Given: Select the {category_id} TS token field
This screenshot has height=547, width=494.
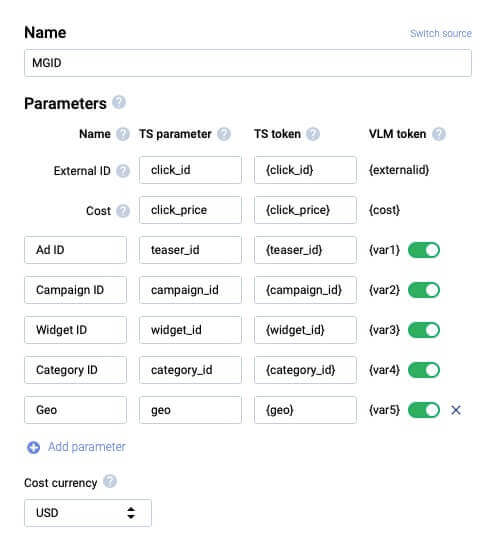Looking at the screenshot, I should coord(305,370).
